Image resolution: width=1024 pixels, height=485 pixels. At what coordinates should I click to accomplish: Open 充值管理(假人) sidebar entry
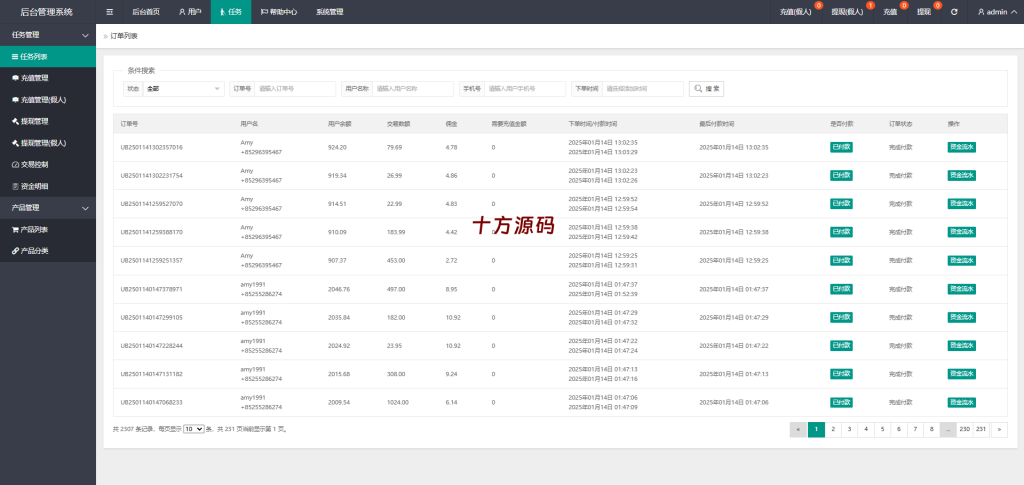click(x=48, y=100)
